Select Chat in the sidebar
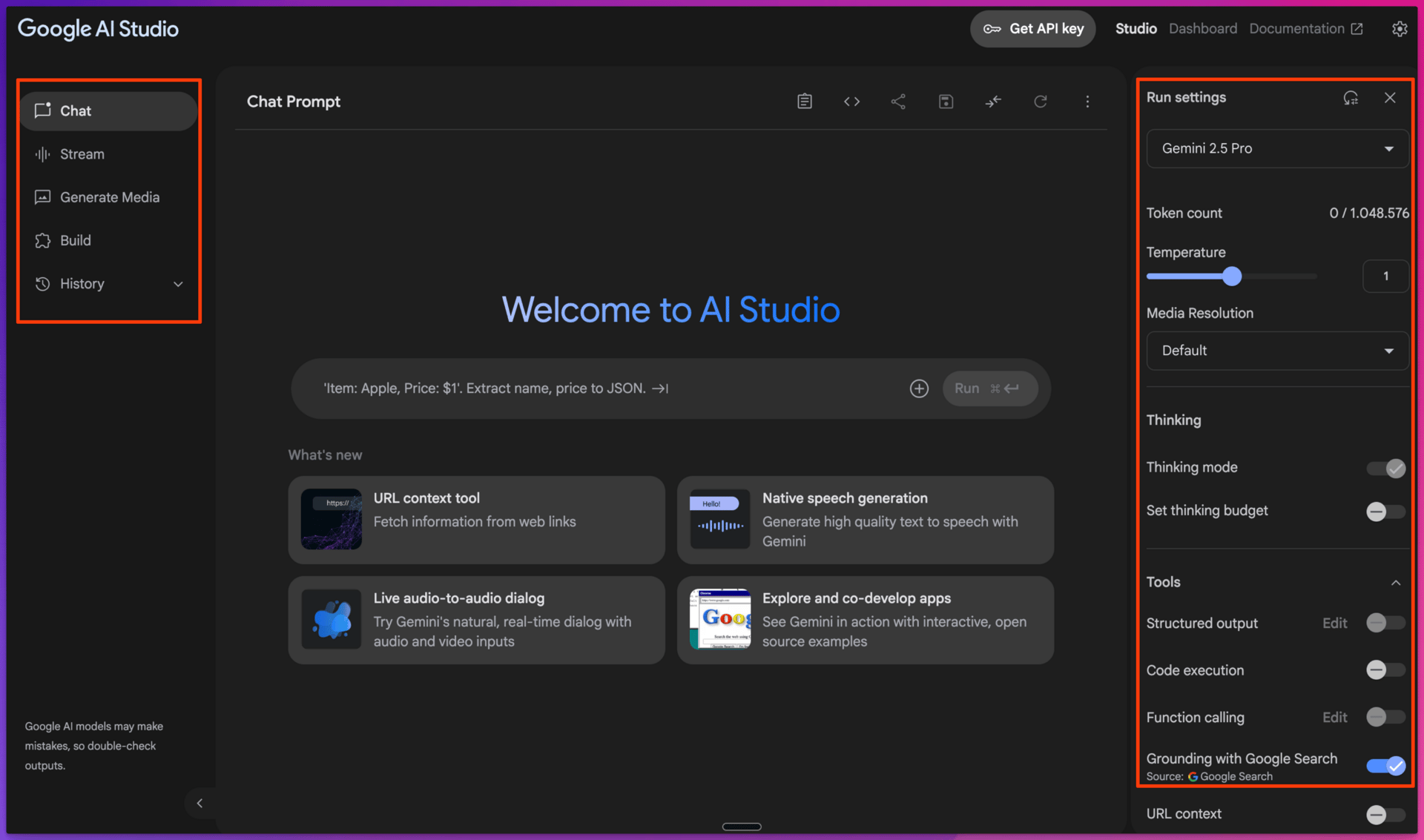1424x840 pixels. [109, 110]
